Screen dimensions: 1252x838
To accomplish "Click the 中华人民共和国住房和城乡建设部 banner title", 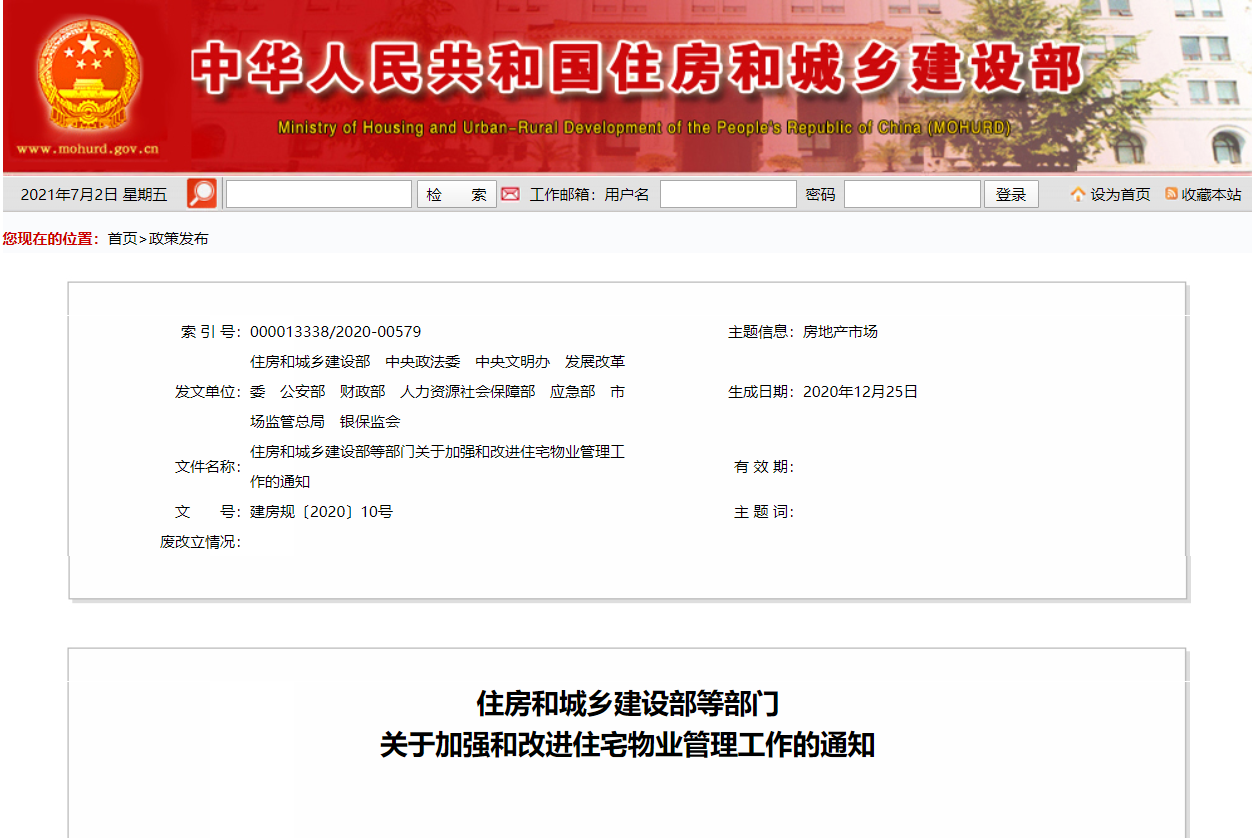I will (637, 69).
